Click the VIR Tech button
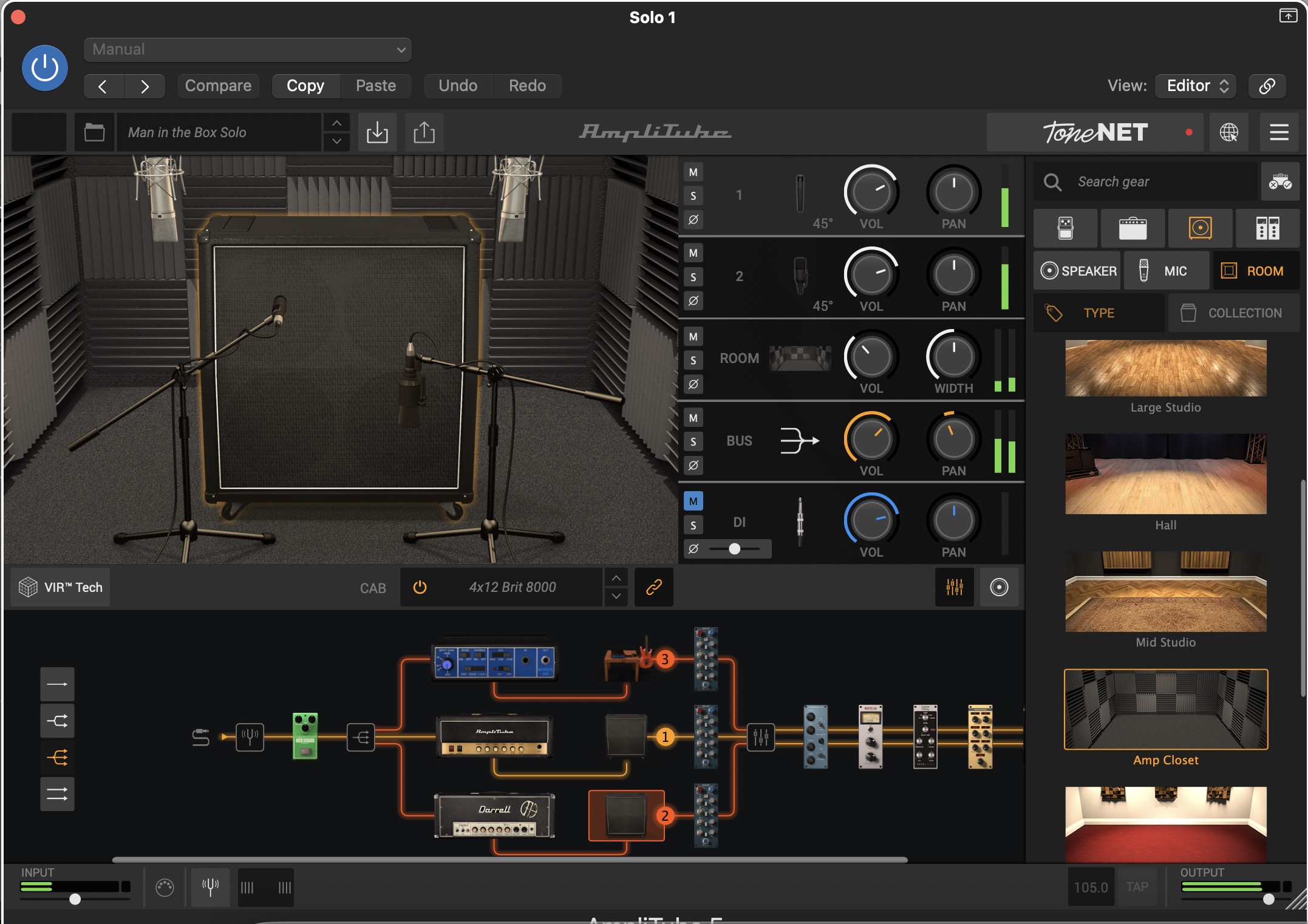Screen dimensions: 1308x924 tap(61, 587)
